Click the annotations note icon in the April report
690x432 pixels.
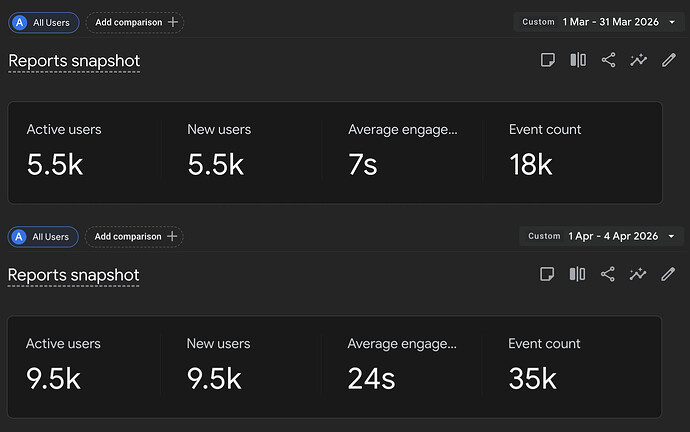(547, 274)
